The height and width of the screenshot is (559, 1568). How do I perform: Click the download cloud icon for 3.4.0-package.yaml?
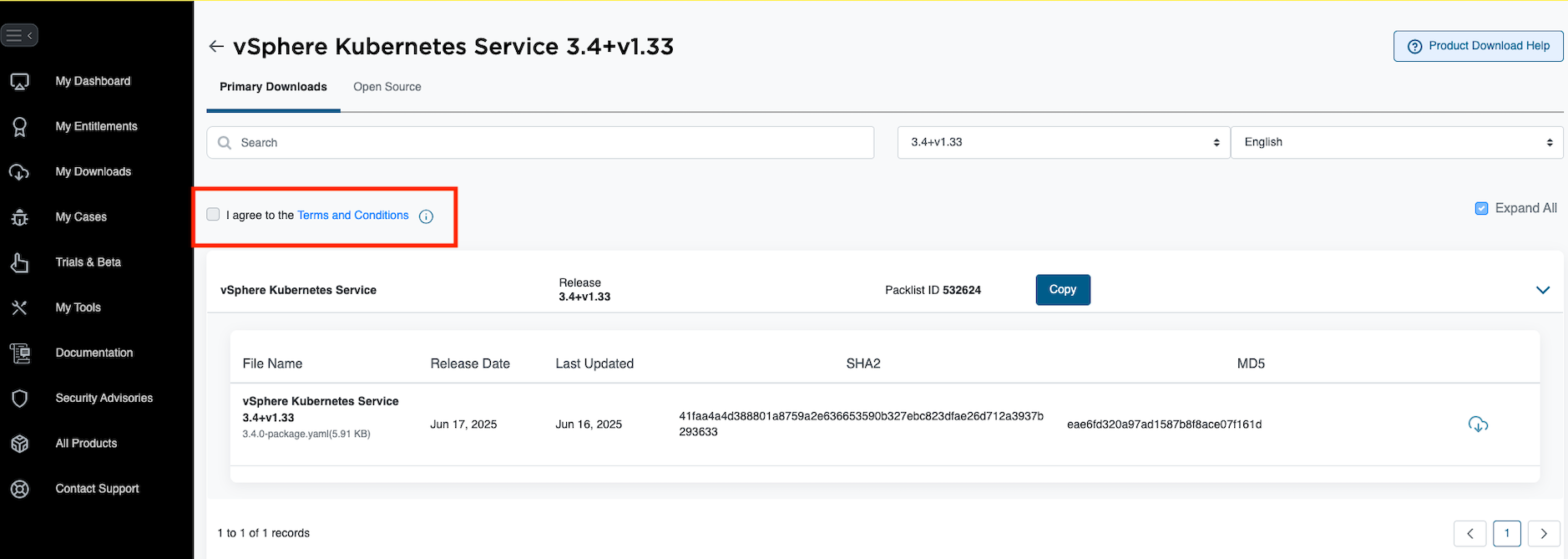point(1478,424)
